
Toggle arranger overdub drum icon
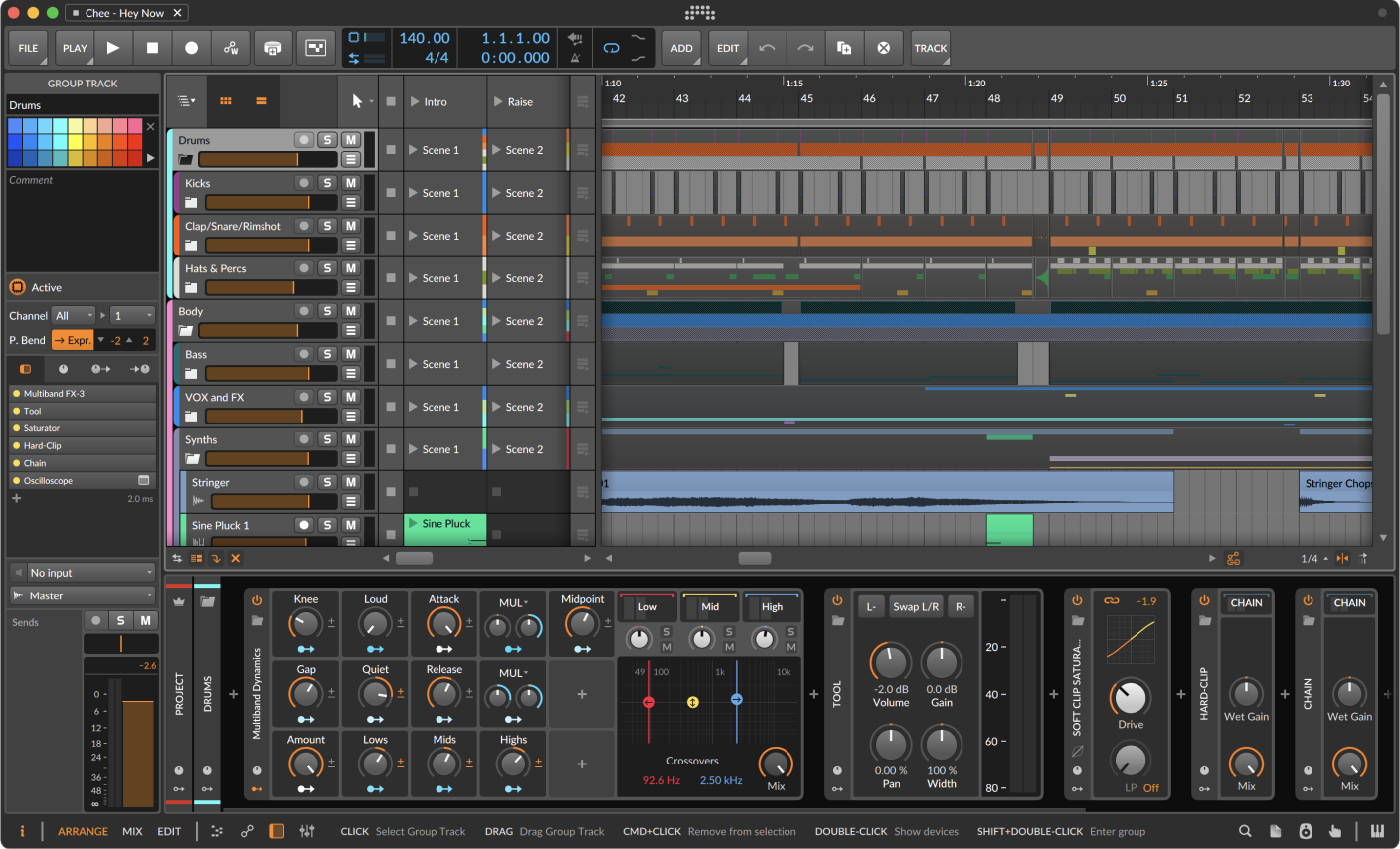pos(273,48)
